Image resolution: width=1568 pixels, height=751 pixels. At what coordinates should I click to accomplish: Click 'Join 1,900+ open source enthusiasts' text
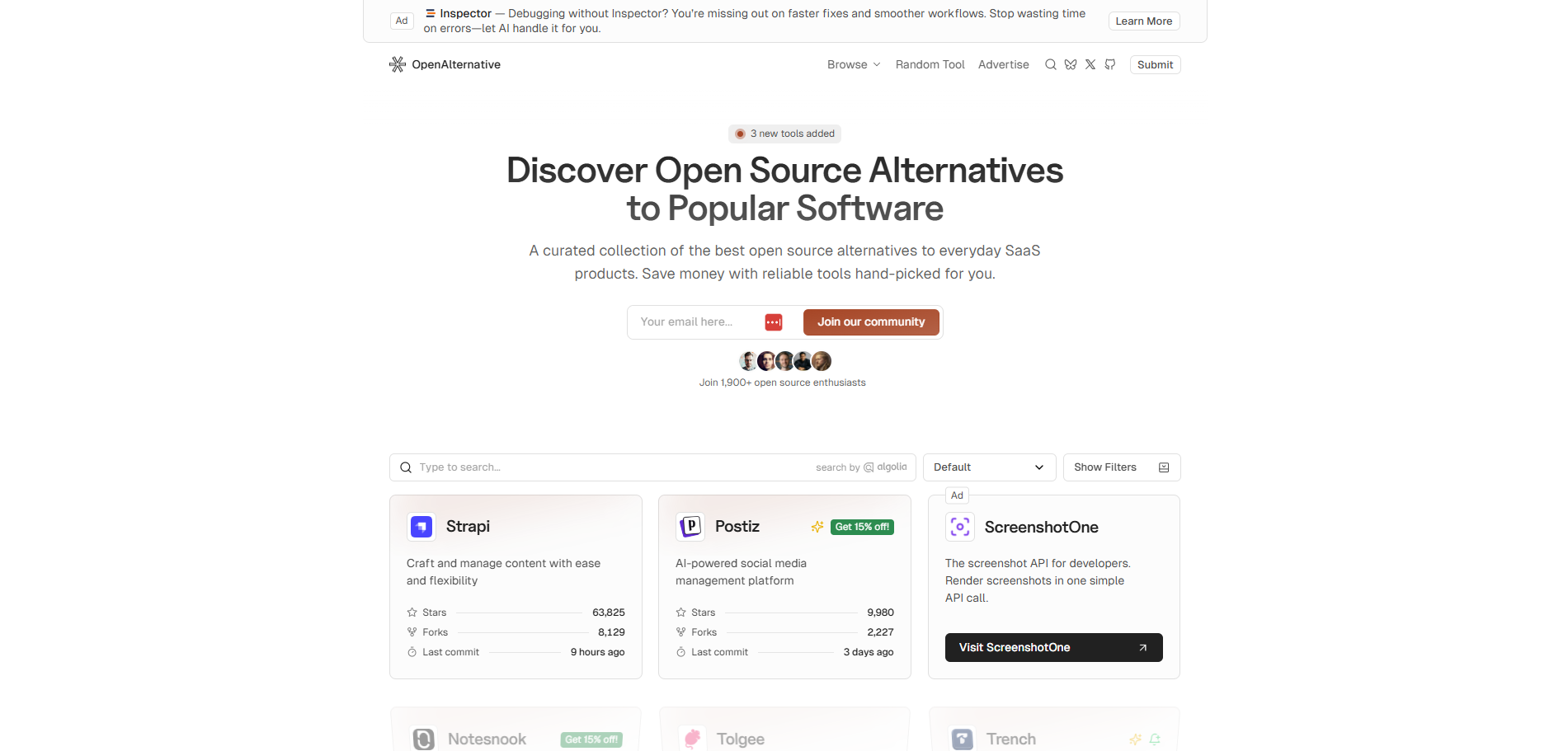(783, 383)
